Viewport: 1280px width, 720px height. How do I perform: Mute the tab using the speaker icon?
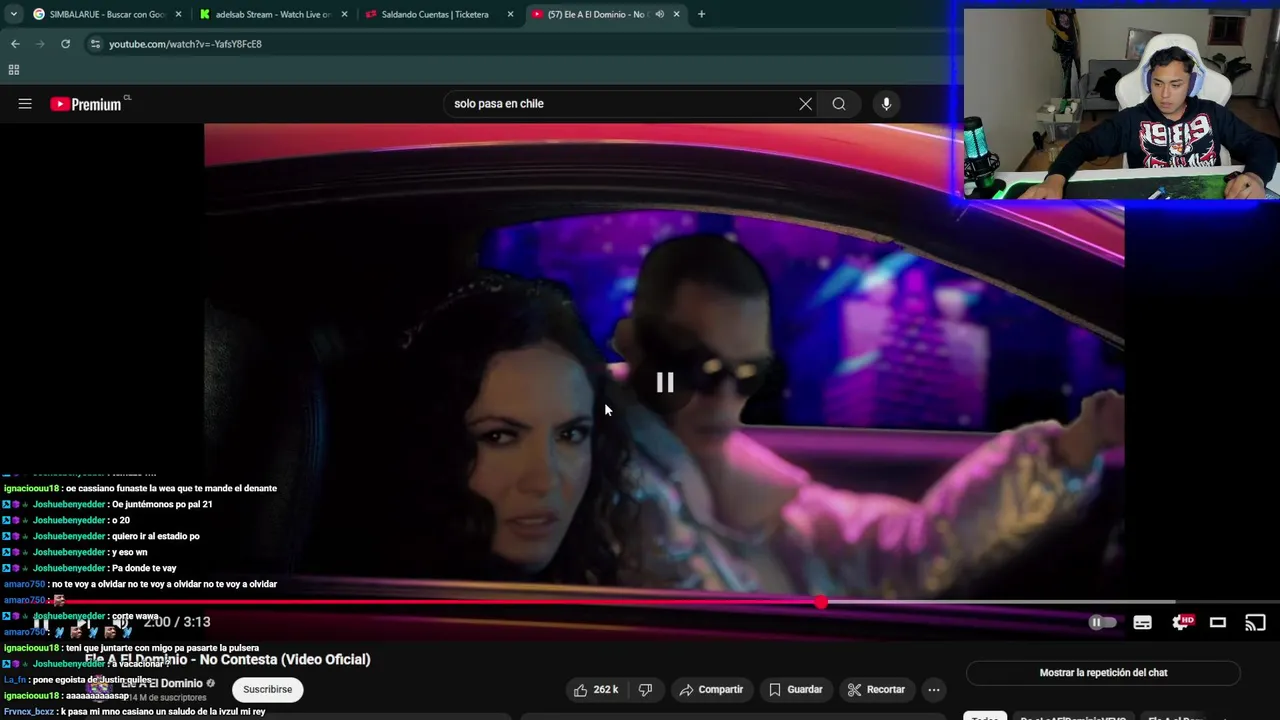659,14
